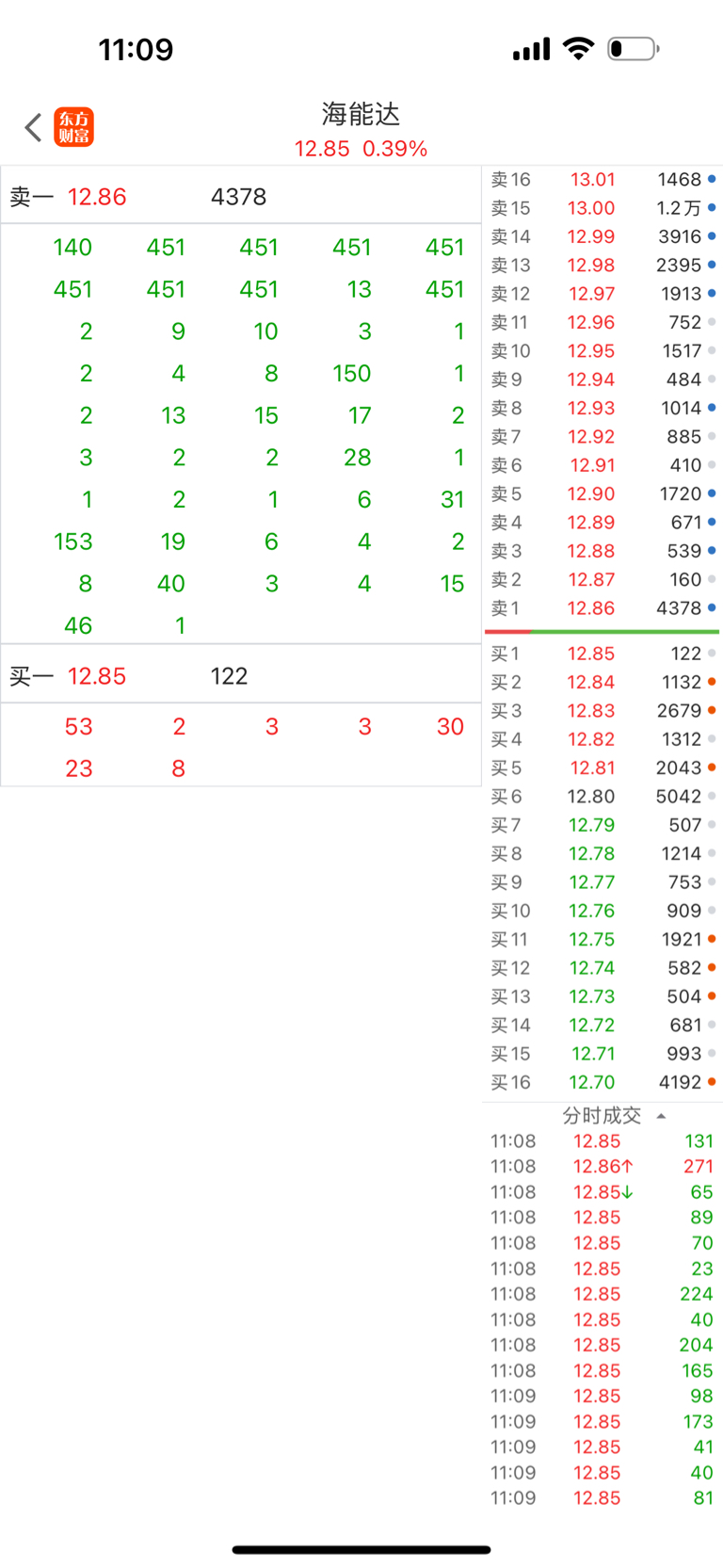The height and width of the screenshot is (1568, 723).
Task: Tap the battery icon in status bar
Action: 634,48
